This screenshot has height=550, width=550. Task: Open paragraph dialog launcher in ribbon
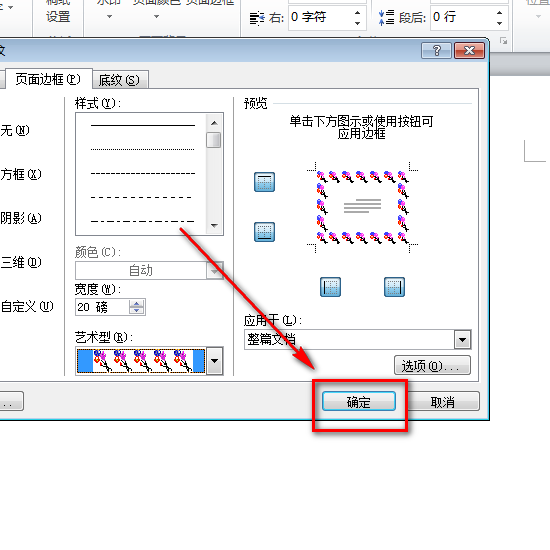(504, 41)
